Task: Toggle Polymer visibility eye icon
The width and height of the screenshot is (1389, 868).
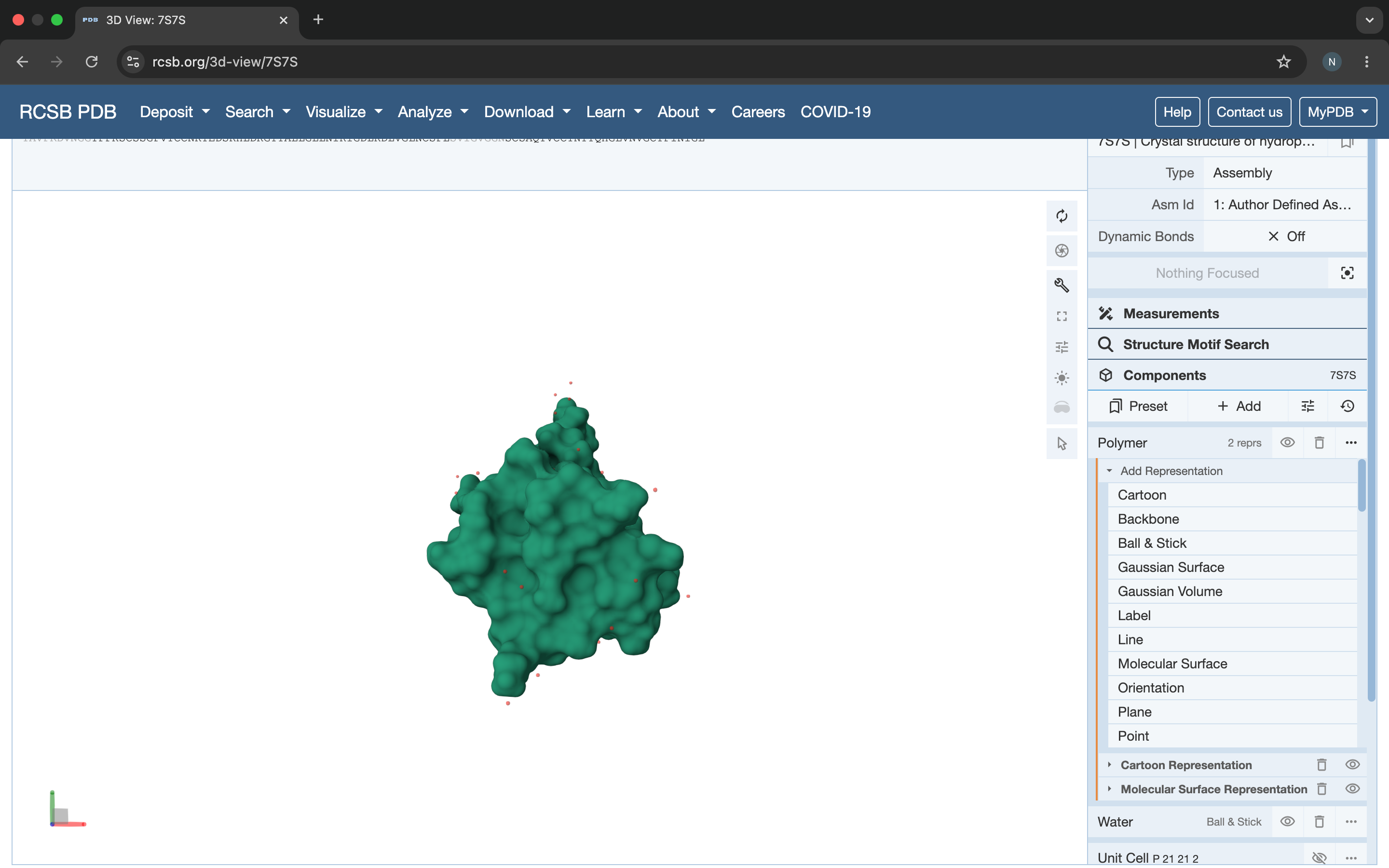Action: [x=1287, y=443]
